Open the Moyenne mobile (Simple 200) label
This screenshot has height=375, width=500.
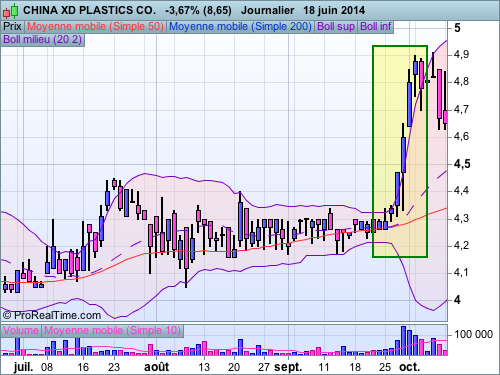(240, 26)
